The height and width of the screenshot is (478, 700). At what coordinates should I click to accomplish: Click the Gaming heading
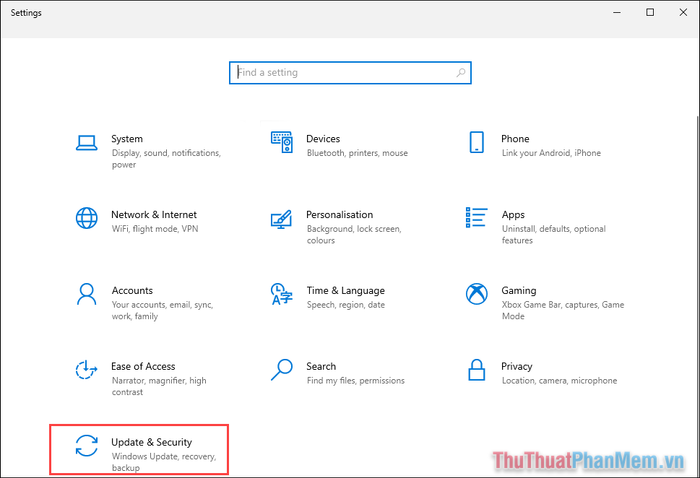click(518, 291)
